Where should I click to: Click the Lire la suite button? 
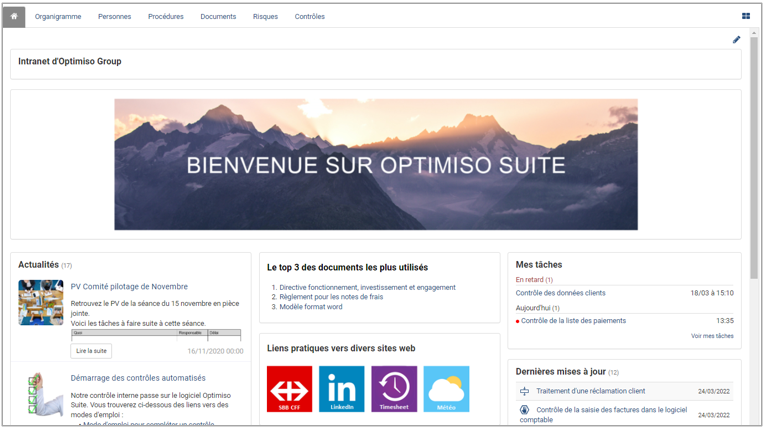point(91,351)
